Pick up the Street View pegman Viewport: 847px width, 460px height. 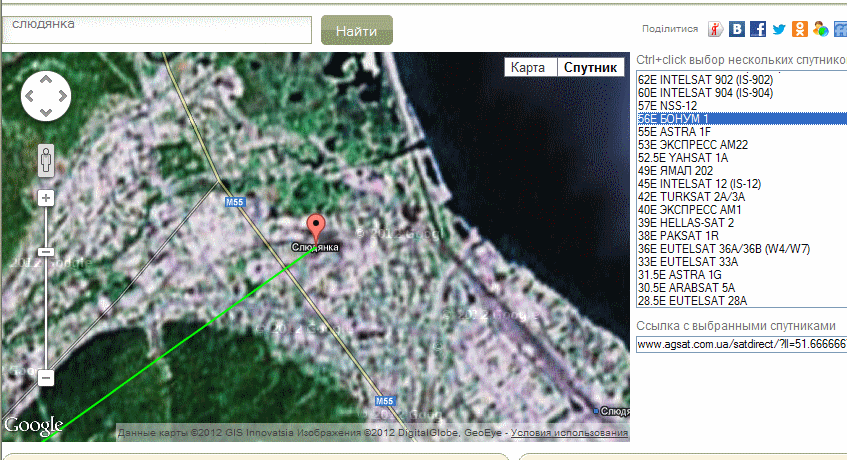point(46,160)
